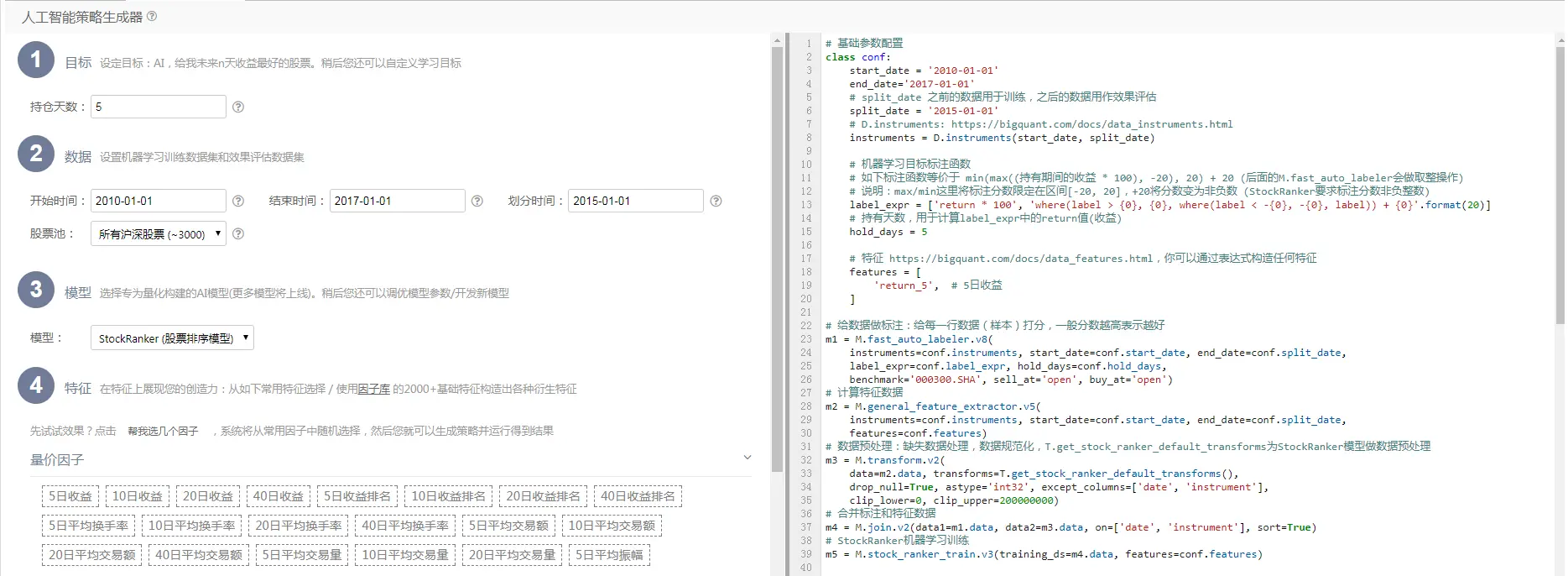Click help icon next to 持仓天数 field
Screen dimensions: 1568x576
coord(238,107)
